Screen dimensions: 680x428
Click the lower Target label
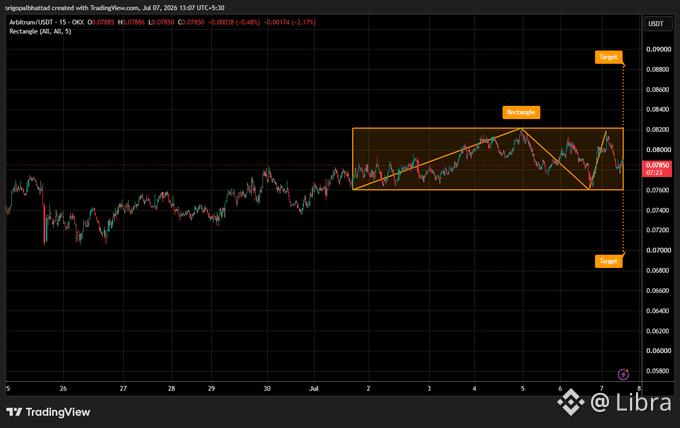point(608,261)
